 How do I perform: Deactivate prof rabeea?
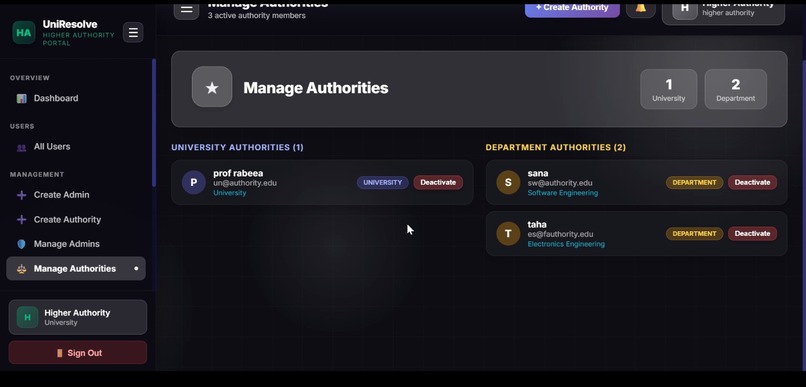click(x=438, y=182)
